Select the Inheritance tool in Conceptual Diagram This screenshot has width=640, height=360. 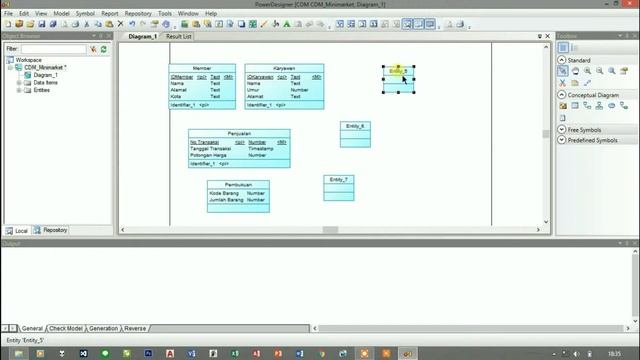click(x=599, y=106)
